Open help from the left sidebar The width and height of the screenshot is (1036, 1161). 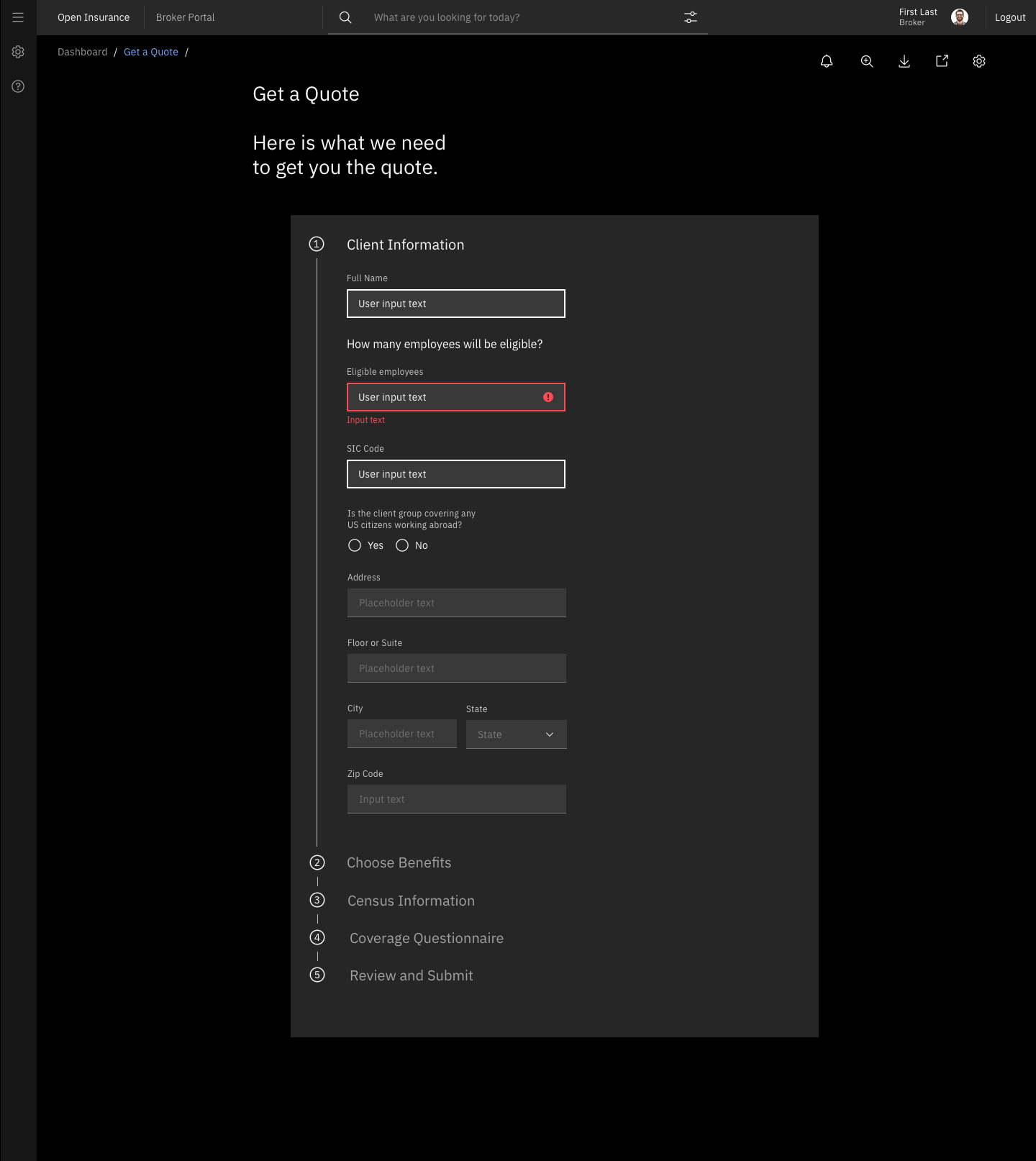pos(18,86)
